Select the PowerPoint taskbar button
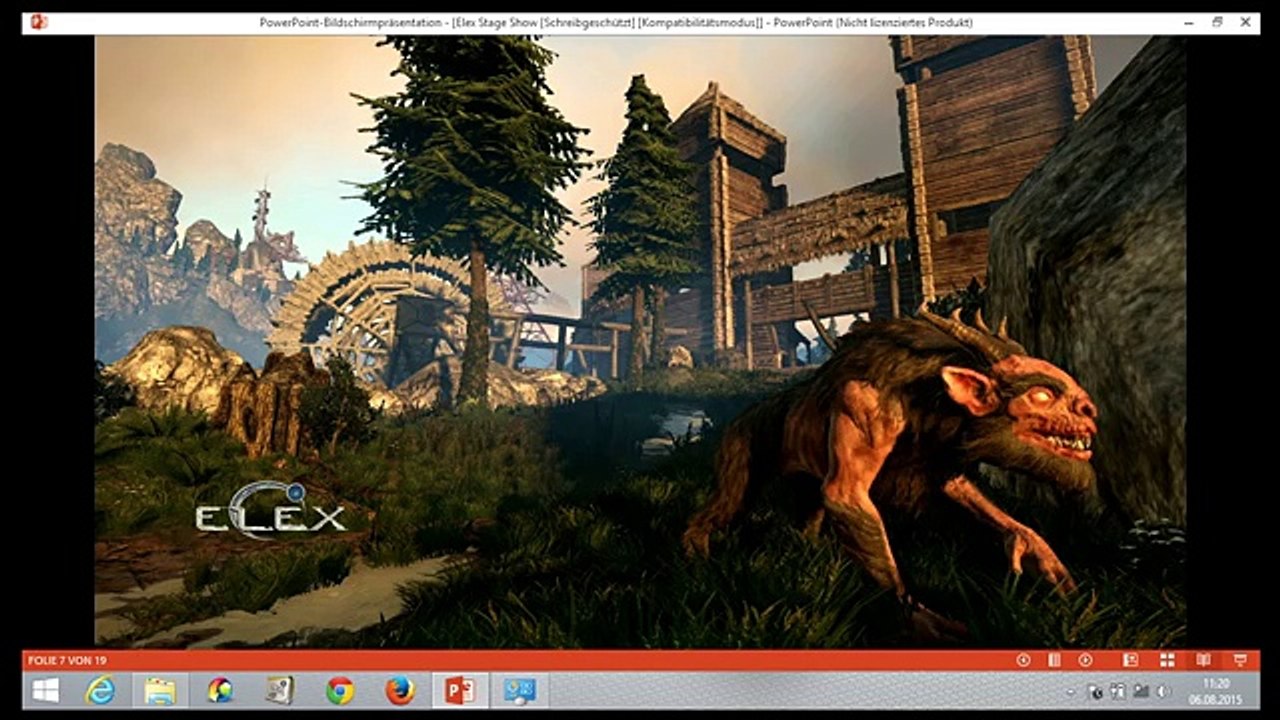This screenshot has width=1280, height=720. tap(460, 690)
